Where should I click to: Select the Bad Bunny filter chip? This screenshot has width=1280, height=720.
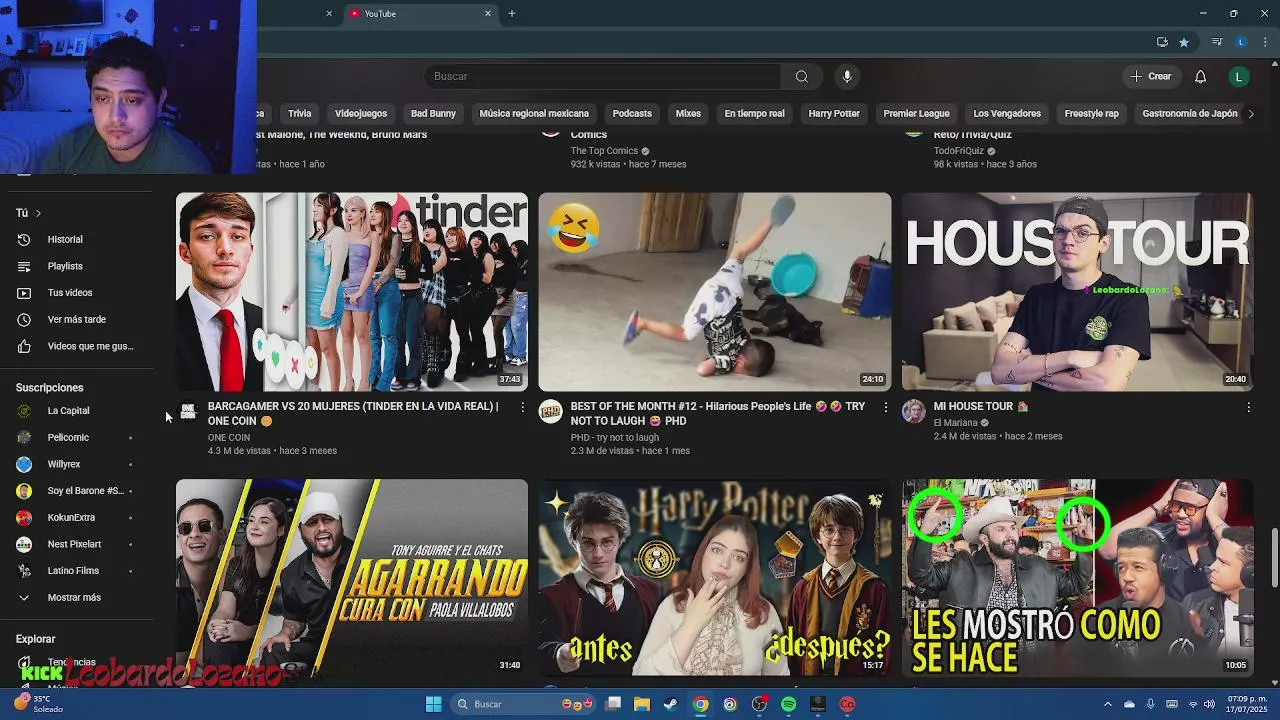pyautogui.click(x=433, y=114)
